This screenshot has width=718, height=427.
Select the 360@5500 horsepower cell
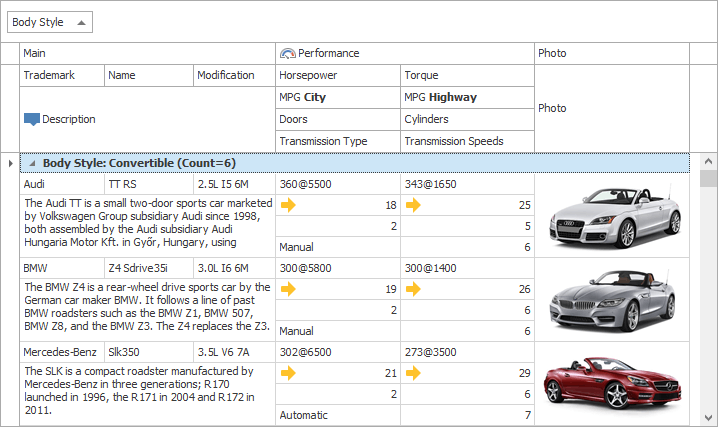338,184
